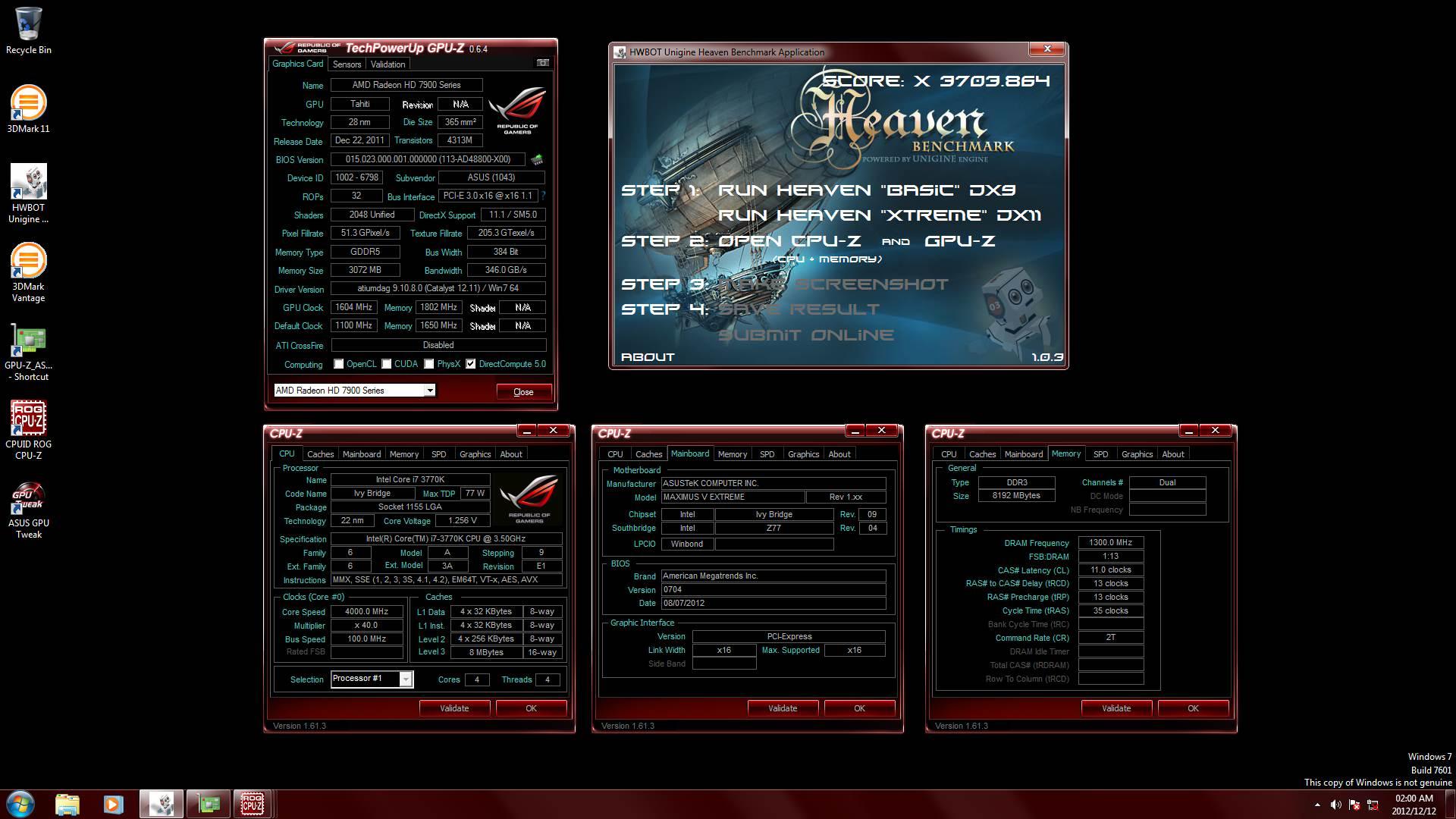1456x819 pixels.
Task: Open Caches tab in the CPU-Z CPU window
Action: tap(320, 454)
